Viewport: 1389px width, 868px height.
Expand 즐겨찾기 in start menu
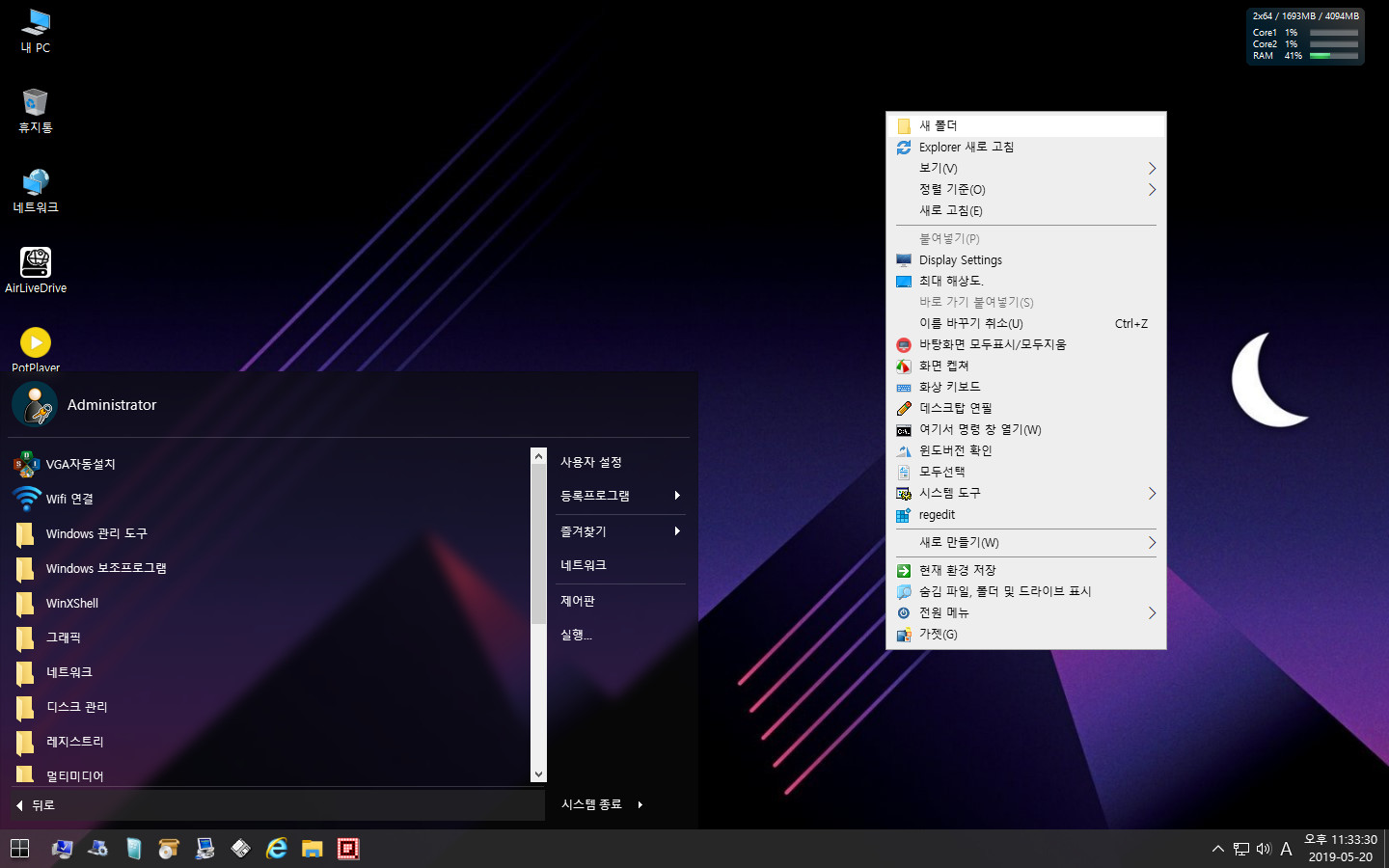point(620,531)
